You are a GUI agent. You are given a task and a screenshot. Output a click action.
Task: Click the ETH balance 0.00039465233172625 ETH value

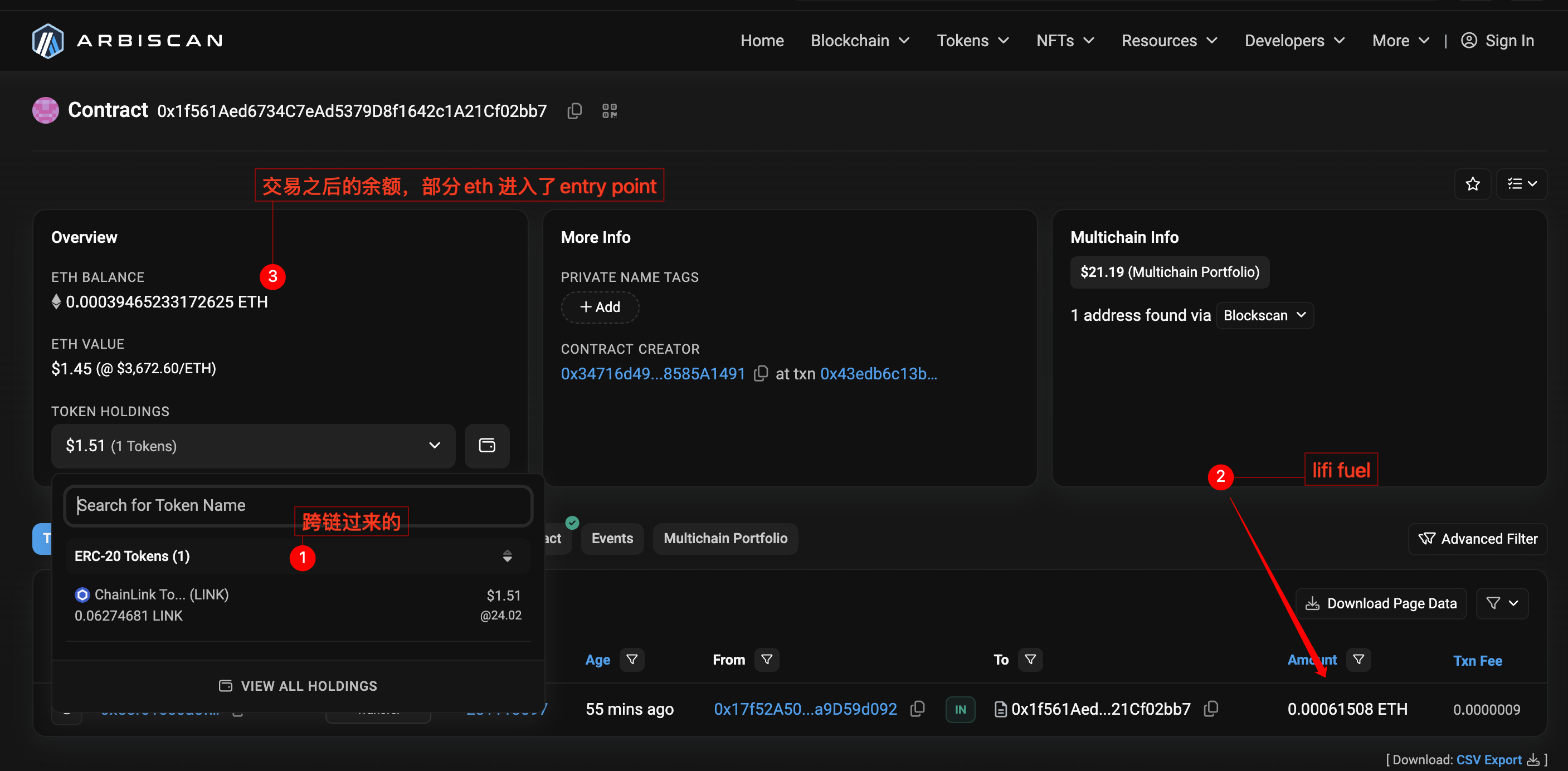coord(167,302)
